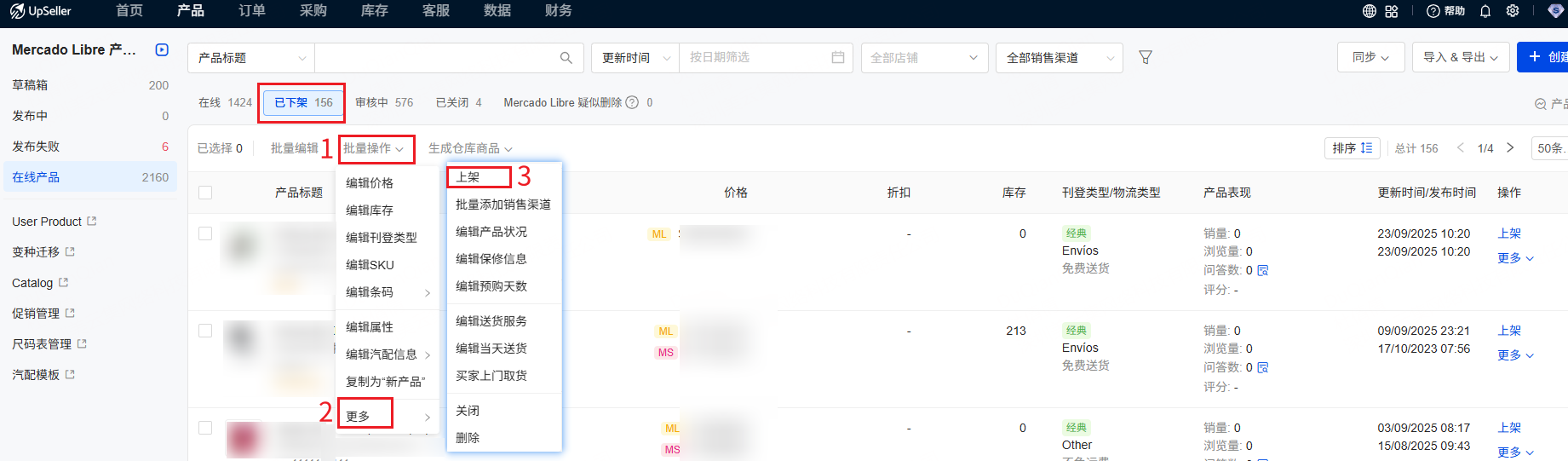The width and height of the screenshot is (1568, 461).
Task: Click help icon next to Mercado Libre 疑似删除
Action: pos(632,102)
